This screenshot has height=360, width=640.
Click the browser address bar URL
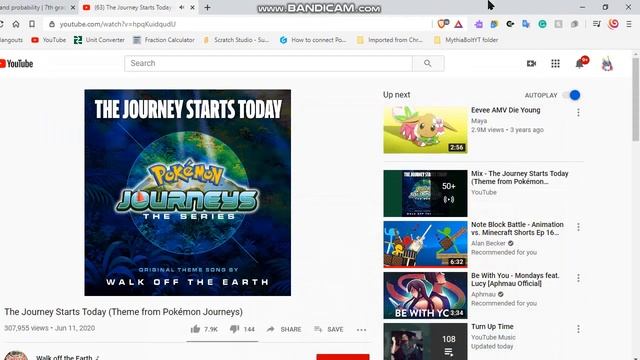pos(118,24)
